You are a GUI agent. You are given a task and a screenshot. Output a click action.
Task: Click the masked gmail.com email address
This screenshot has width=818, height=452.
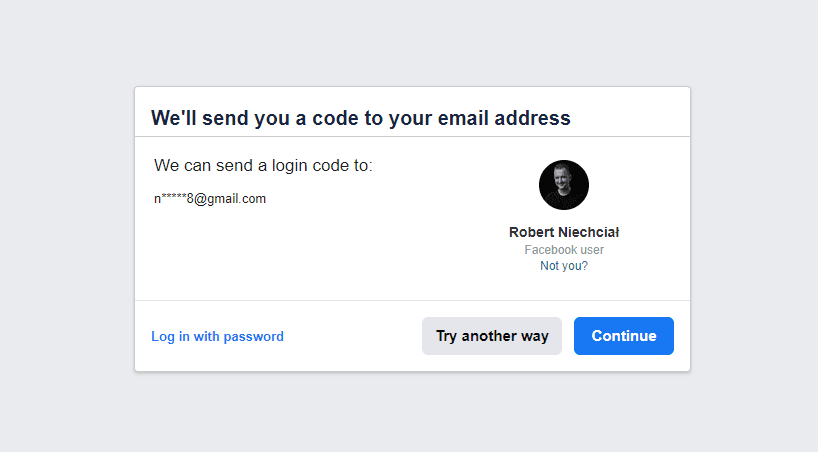pyautogui.click(x=210, y=199)
